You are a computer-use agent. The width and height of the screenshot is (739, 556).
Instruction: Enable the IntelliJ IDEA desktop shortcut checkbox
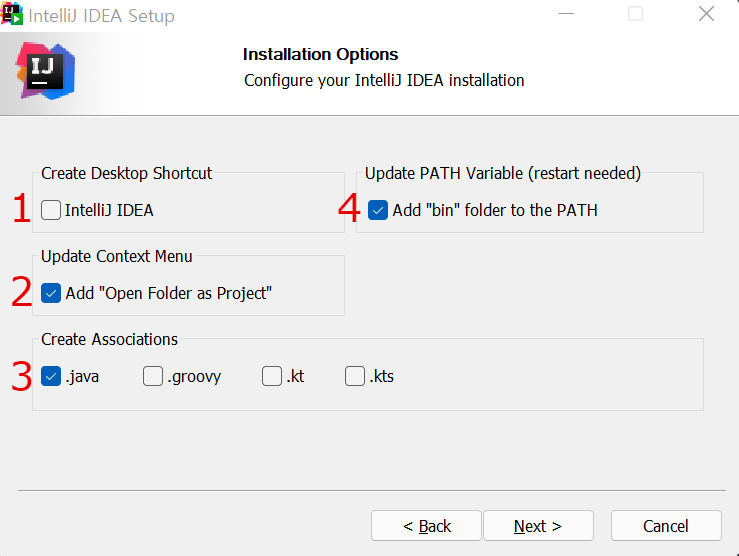(51, 210)
